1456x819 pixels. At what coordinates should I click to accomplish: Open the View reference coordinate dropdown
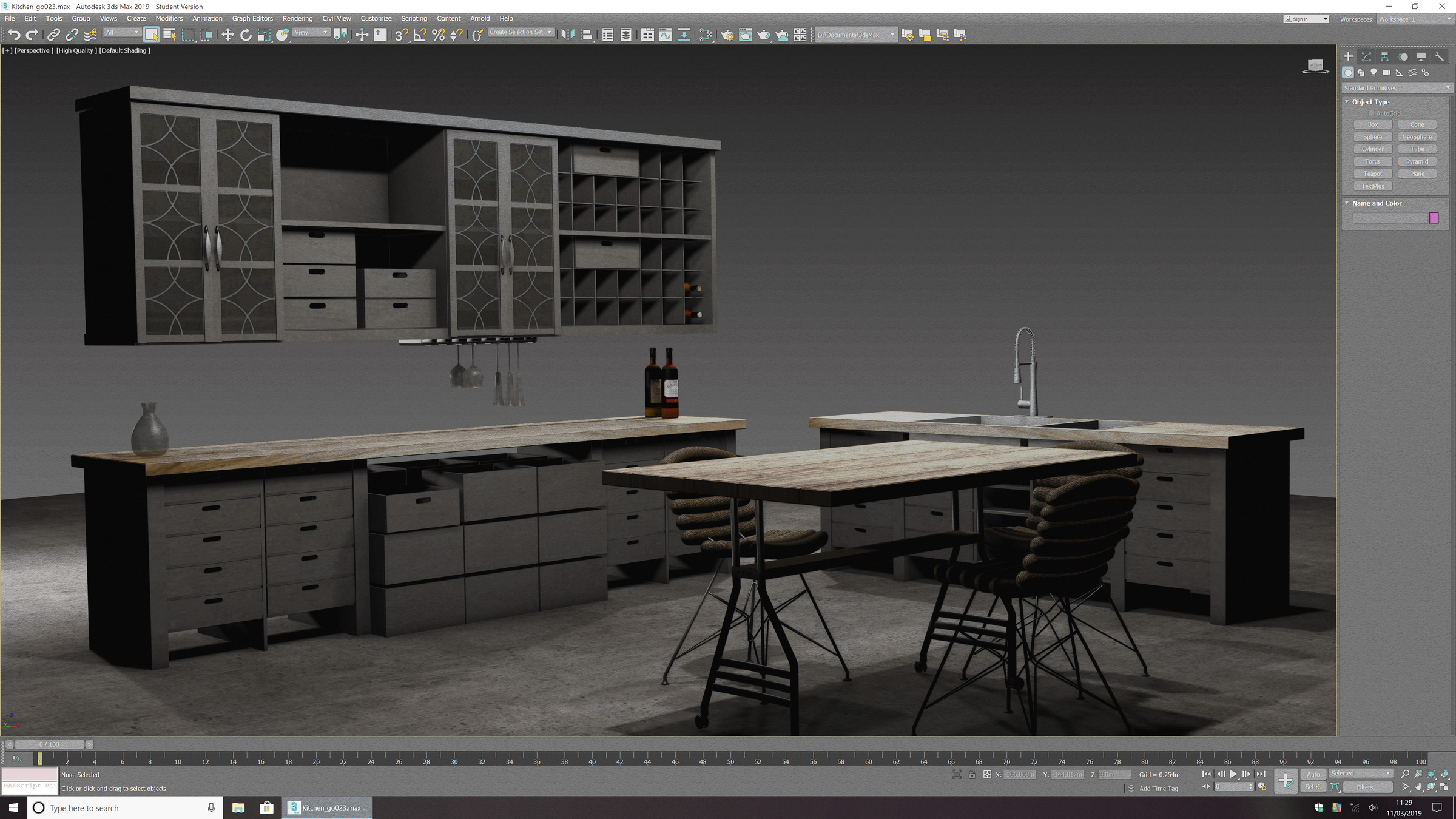311,33
